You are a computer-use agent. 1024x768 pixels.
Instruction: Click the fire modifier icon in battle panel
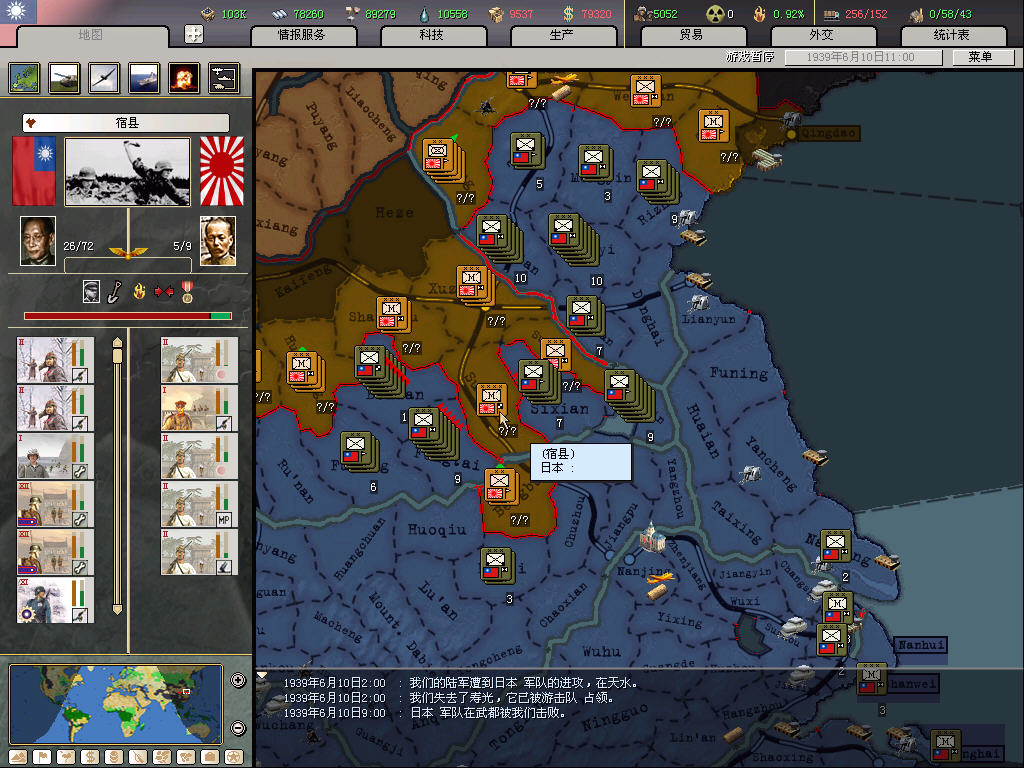point(139,291)
